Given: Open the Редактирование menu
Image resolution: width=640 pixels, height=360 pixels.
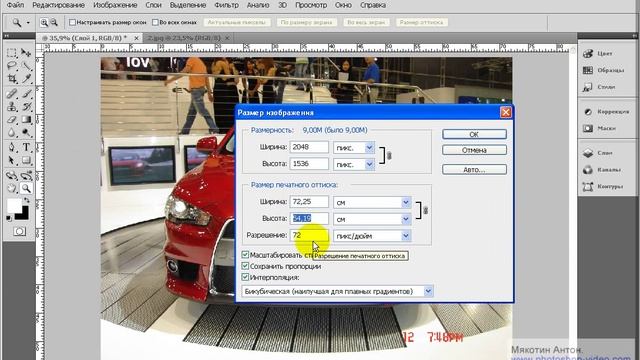Looking at the screenshot, I should pyautogui.click(x=58, y=5).
